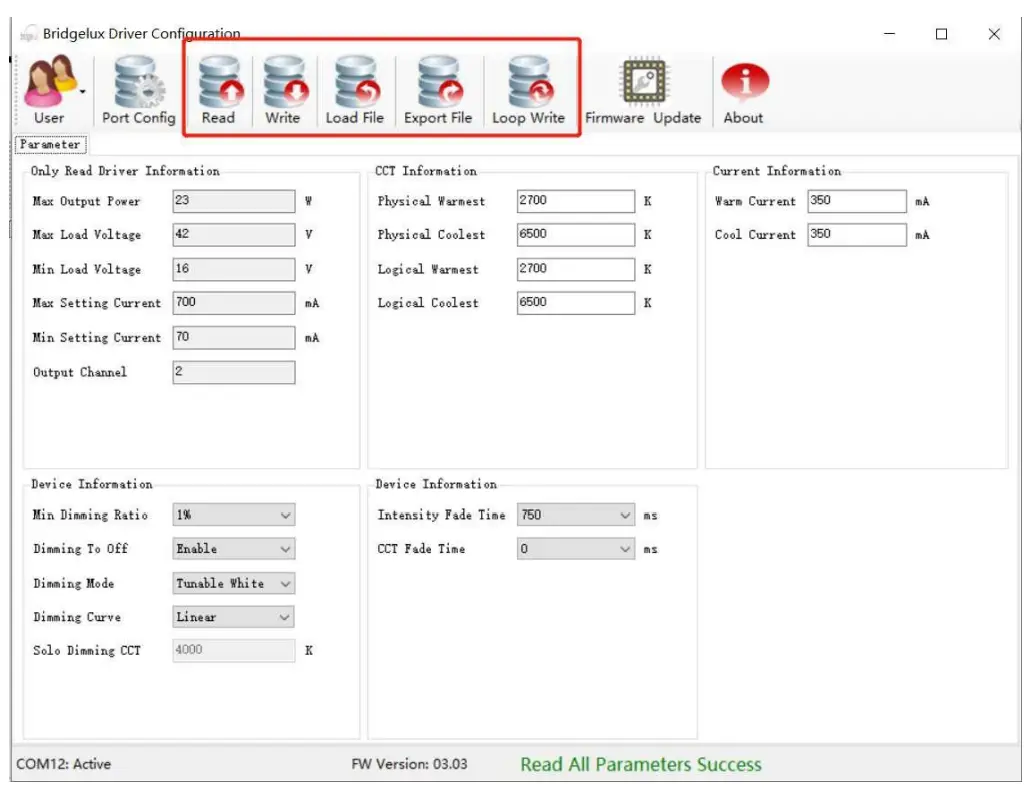1026x793 pixels.
Task: Click the Warm Current input field
Action: [x=857, y=201]
